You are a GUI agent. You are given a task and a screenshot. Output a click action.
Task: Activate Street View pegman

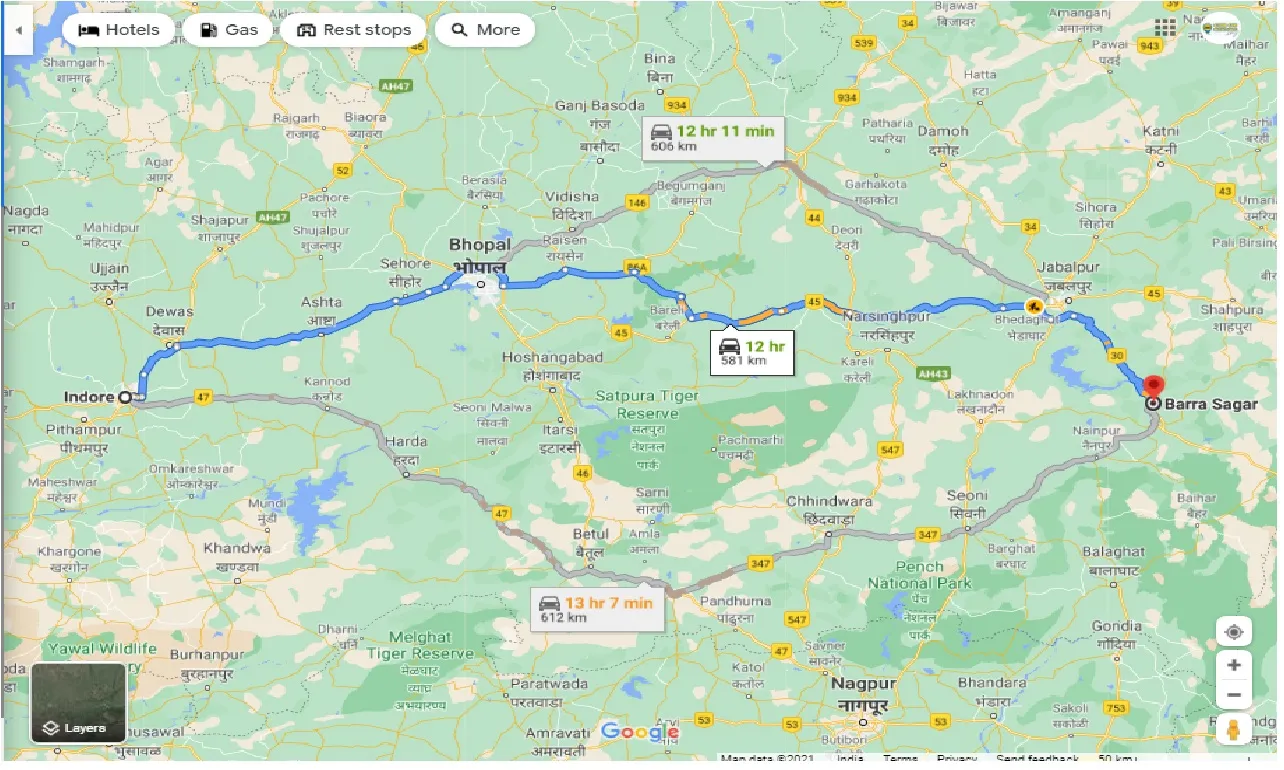point(1234,730)
